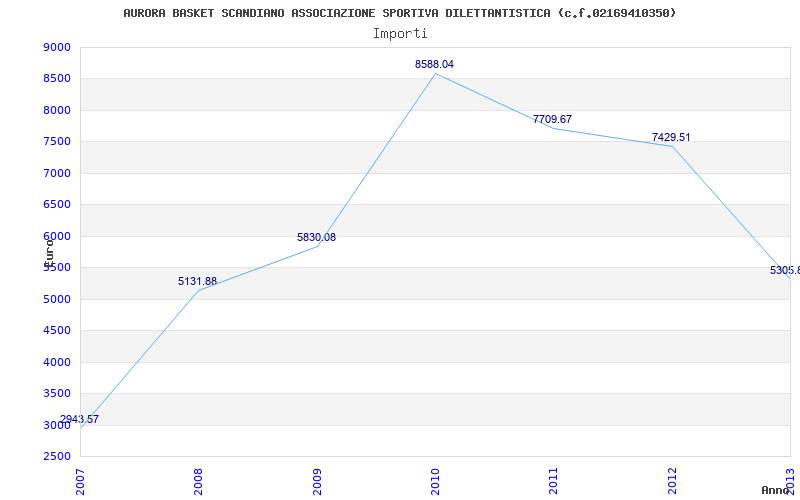Select the 7709.67 value label
This screenshot has width=800, height=500.
click(x=552, y=119)
